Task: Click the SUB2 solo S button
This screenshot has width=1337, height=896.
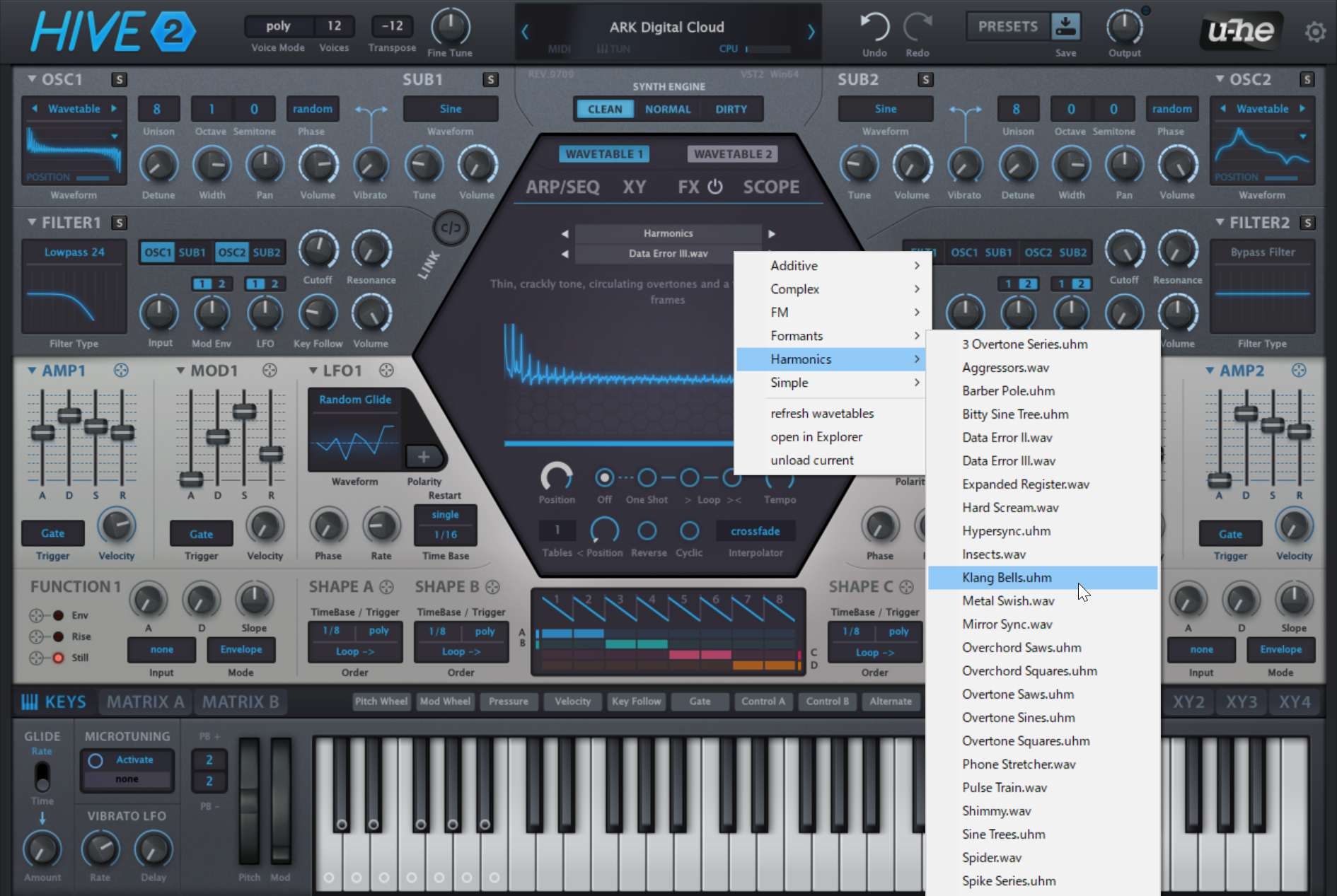Action: [925, 79]
